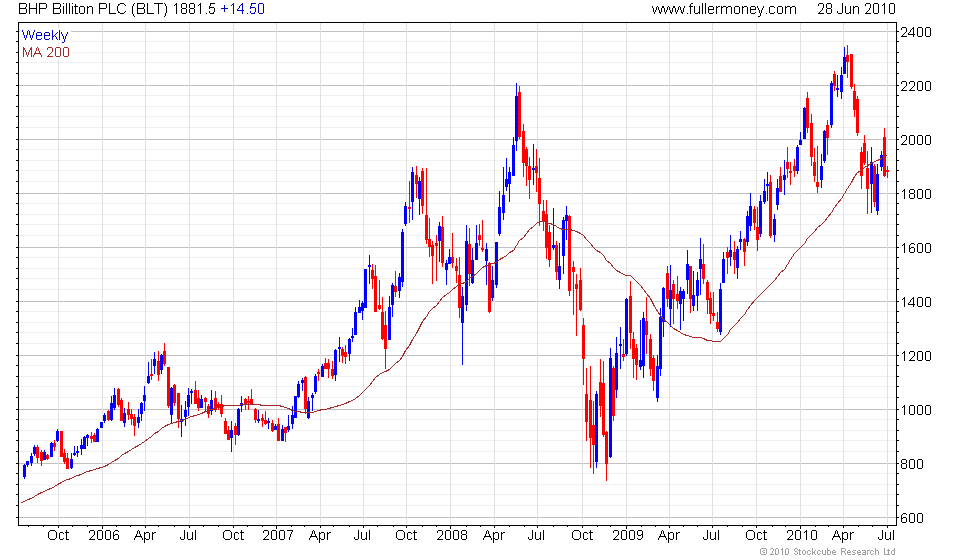Click the 1400 price axis label
This screenshot has width=980, height=560.
click(916, 302)
